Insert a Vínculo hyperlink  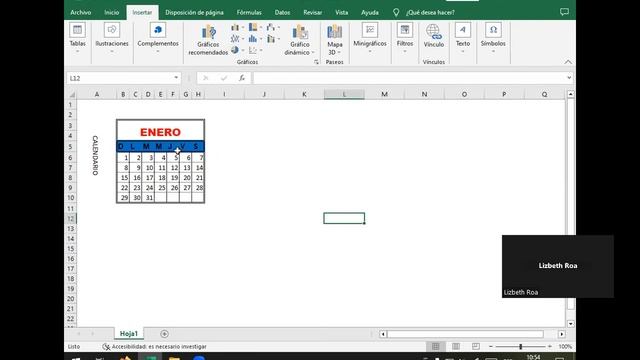point(433,36)
